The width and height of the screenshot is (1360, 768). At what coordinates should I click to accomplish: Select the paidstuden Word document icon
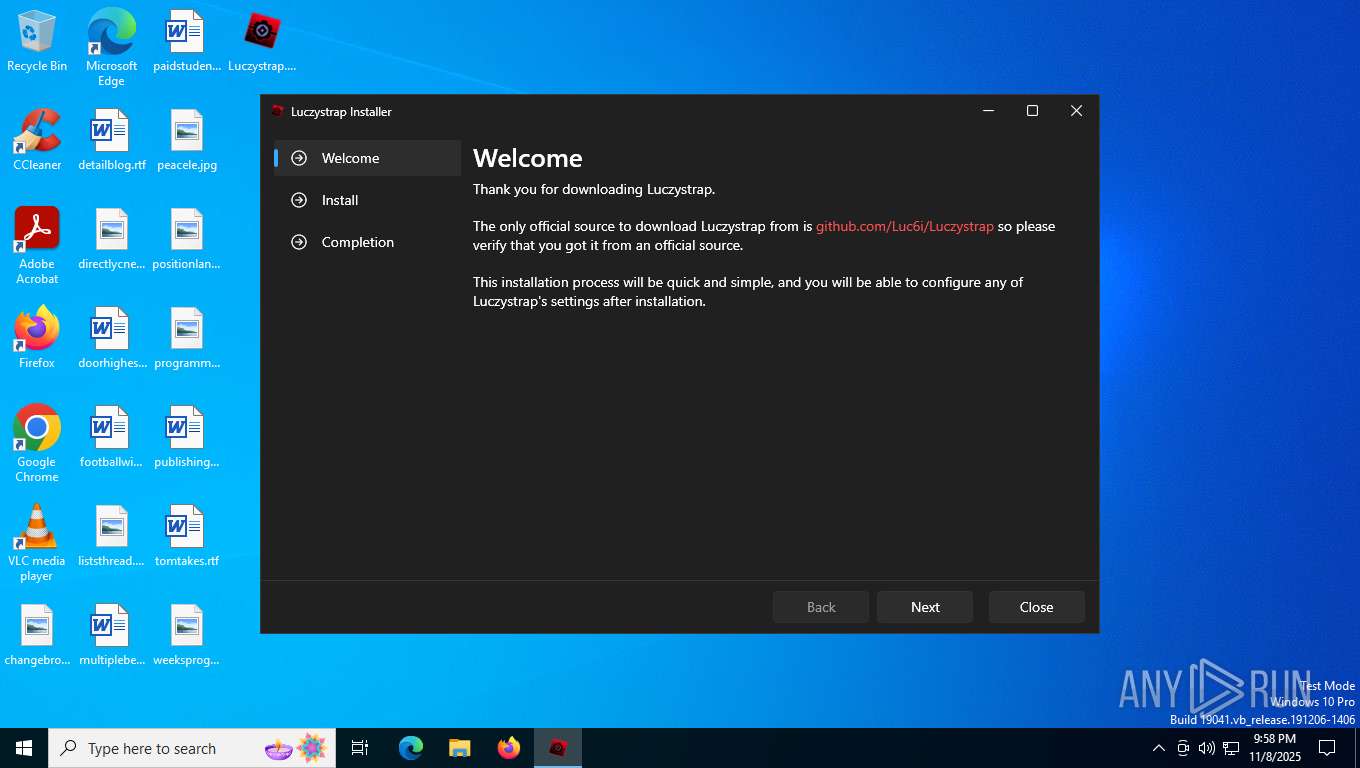(x=187, y=42)
